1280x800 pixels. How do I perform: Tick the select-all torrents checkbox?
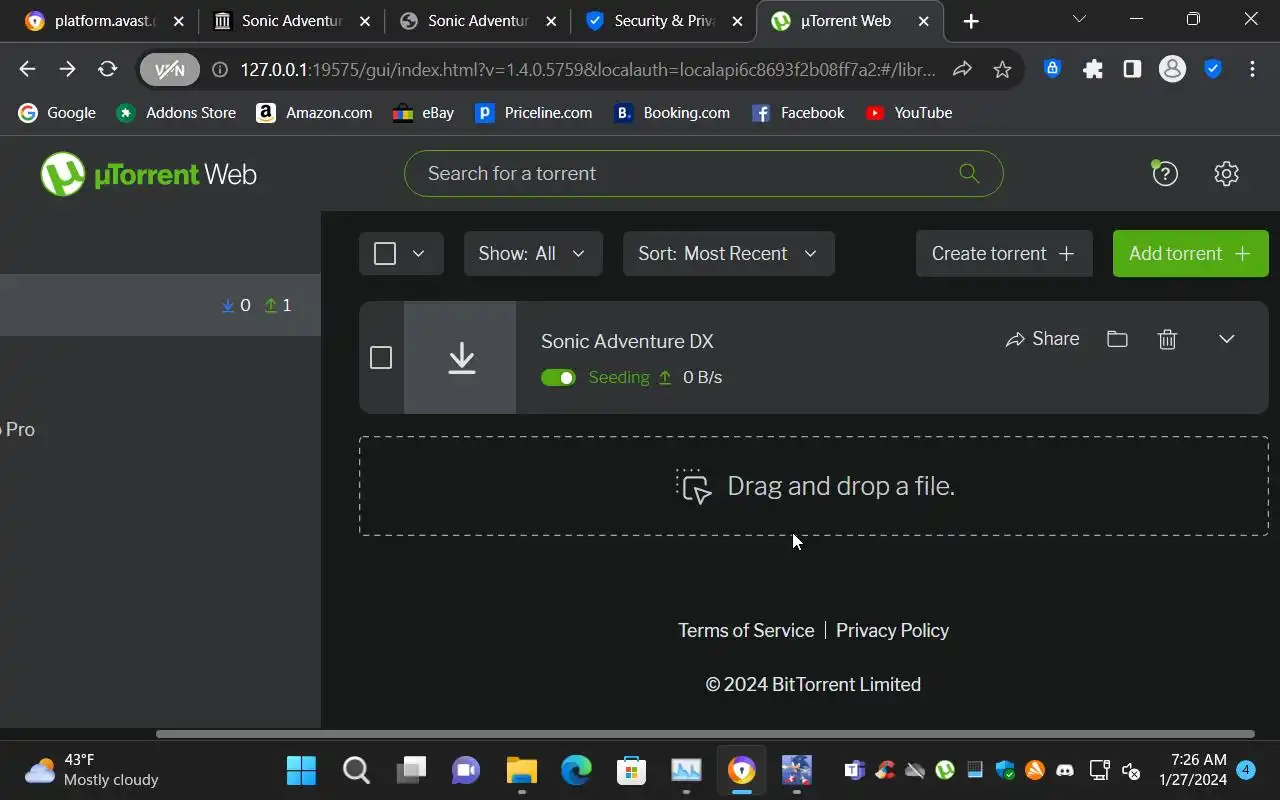(x=385, y=253)
